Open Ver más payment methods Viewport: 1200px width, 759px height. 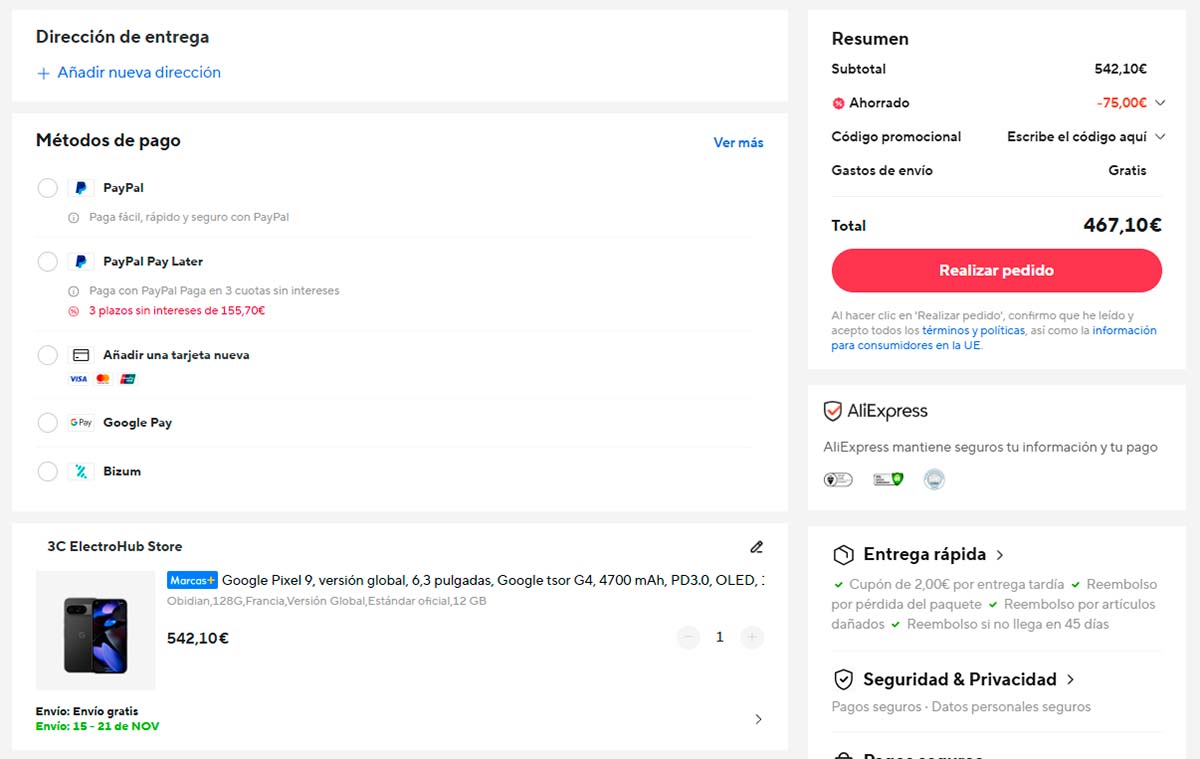[x=738, y=142]
